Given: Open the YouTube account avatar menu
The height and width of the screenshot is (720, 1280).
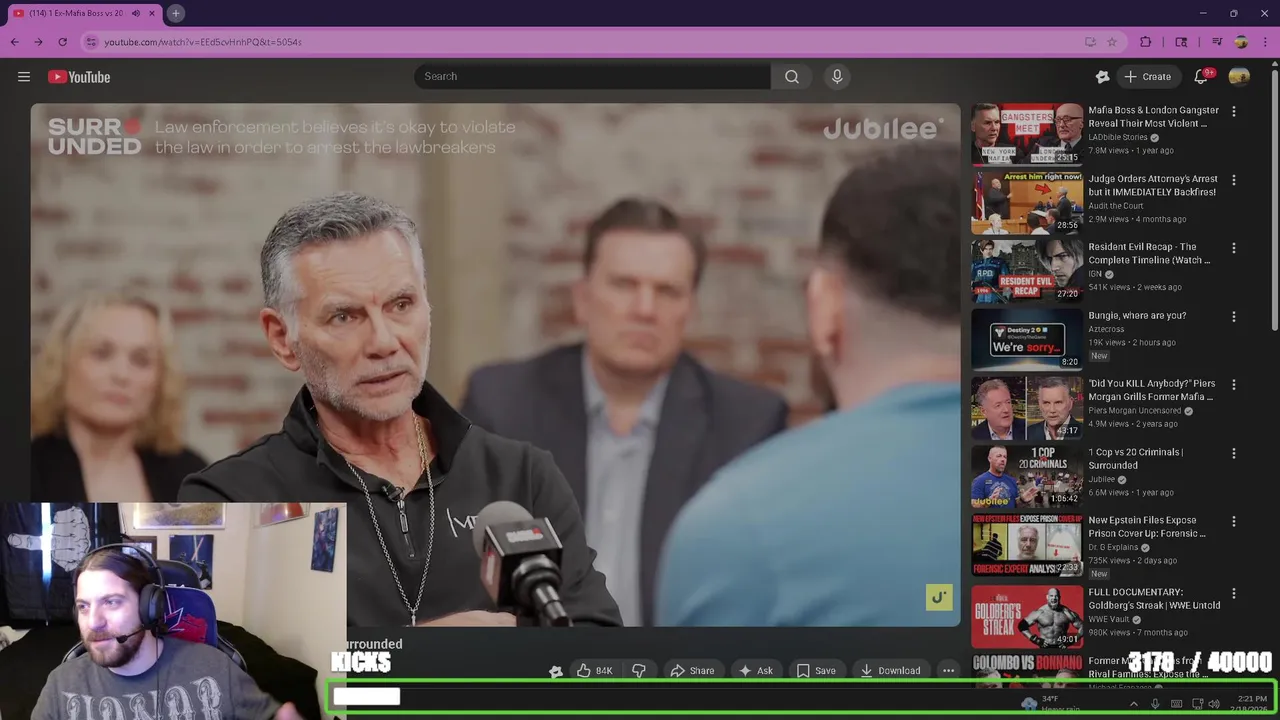Looking at the screenshot, I should (1239, 77).
